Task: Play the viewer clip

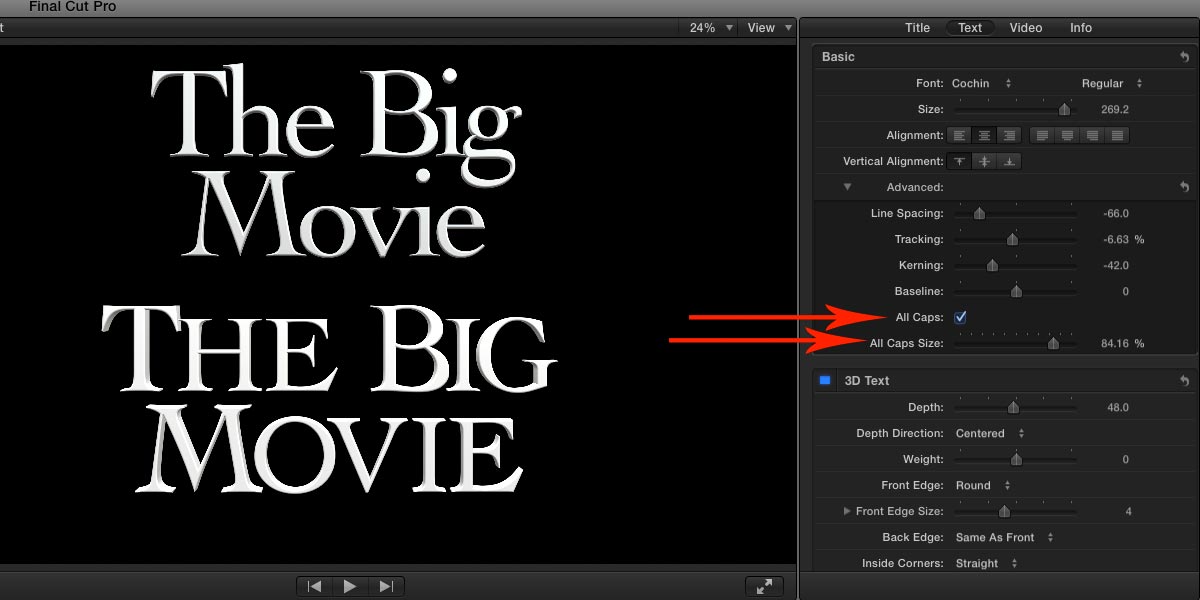Action: 350,586
